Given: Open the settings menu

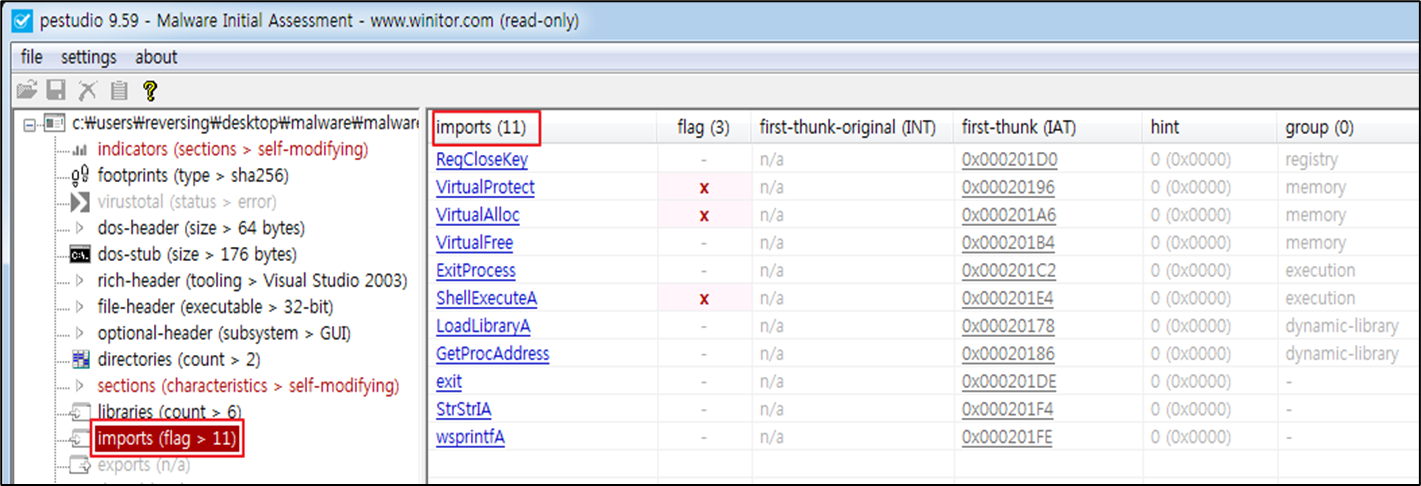Looking at the screenshot, I should [89, 57].
